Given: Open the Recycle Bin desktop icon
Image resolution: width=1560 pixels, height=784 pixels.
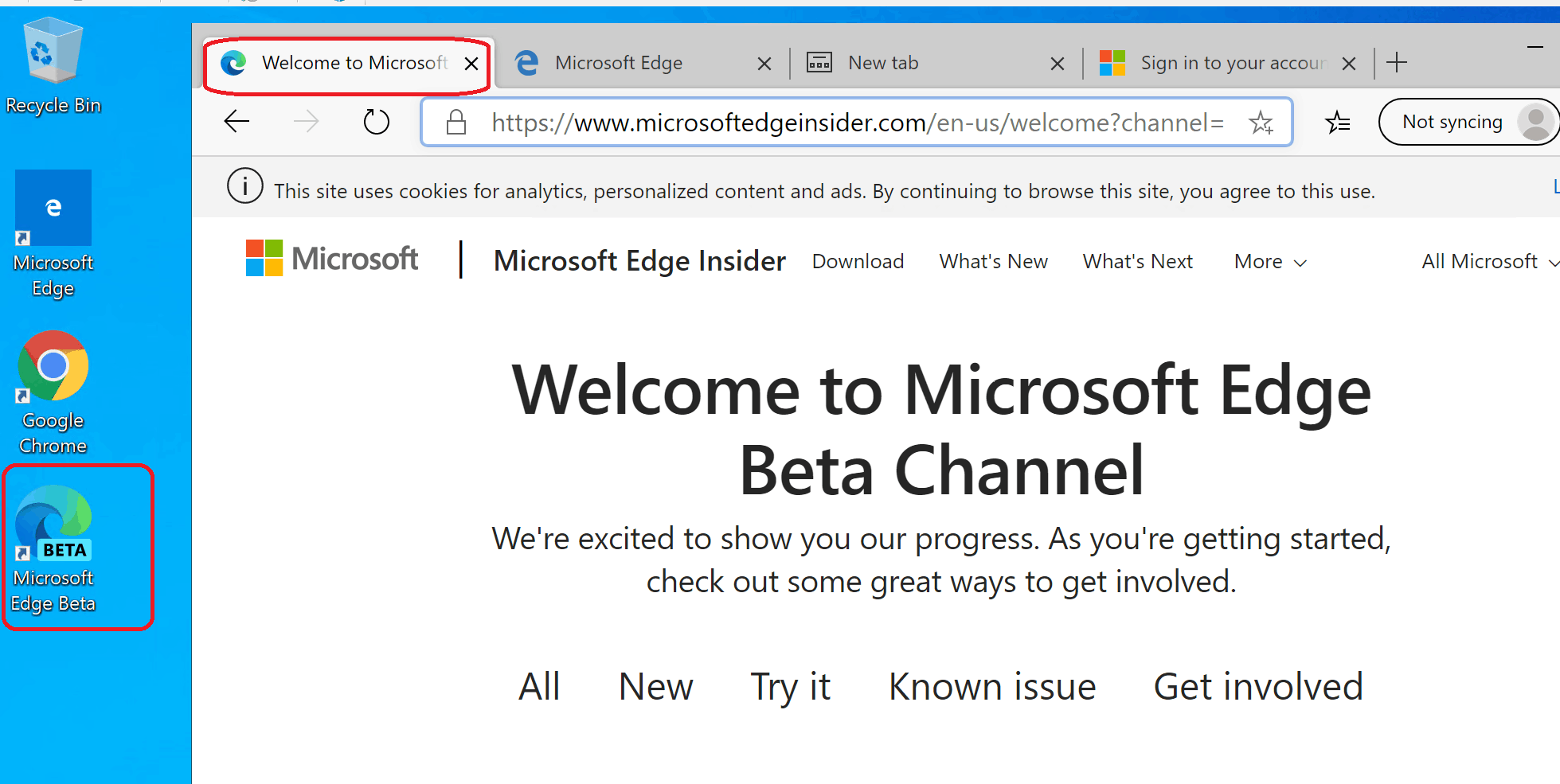Looking at the screenshot, I should [53, 66].
